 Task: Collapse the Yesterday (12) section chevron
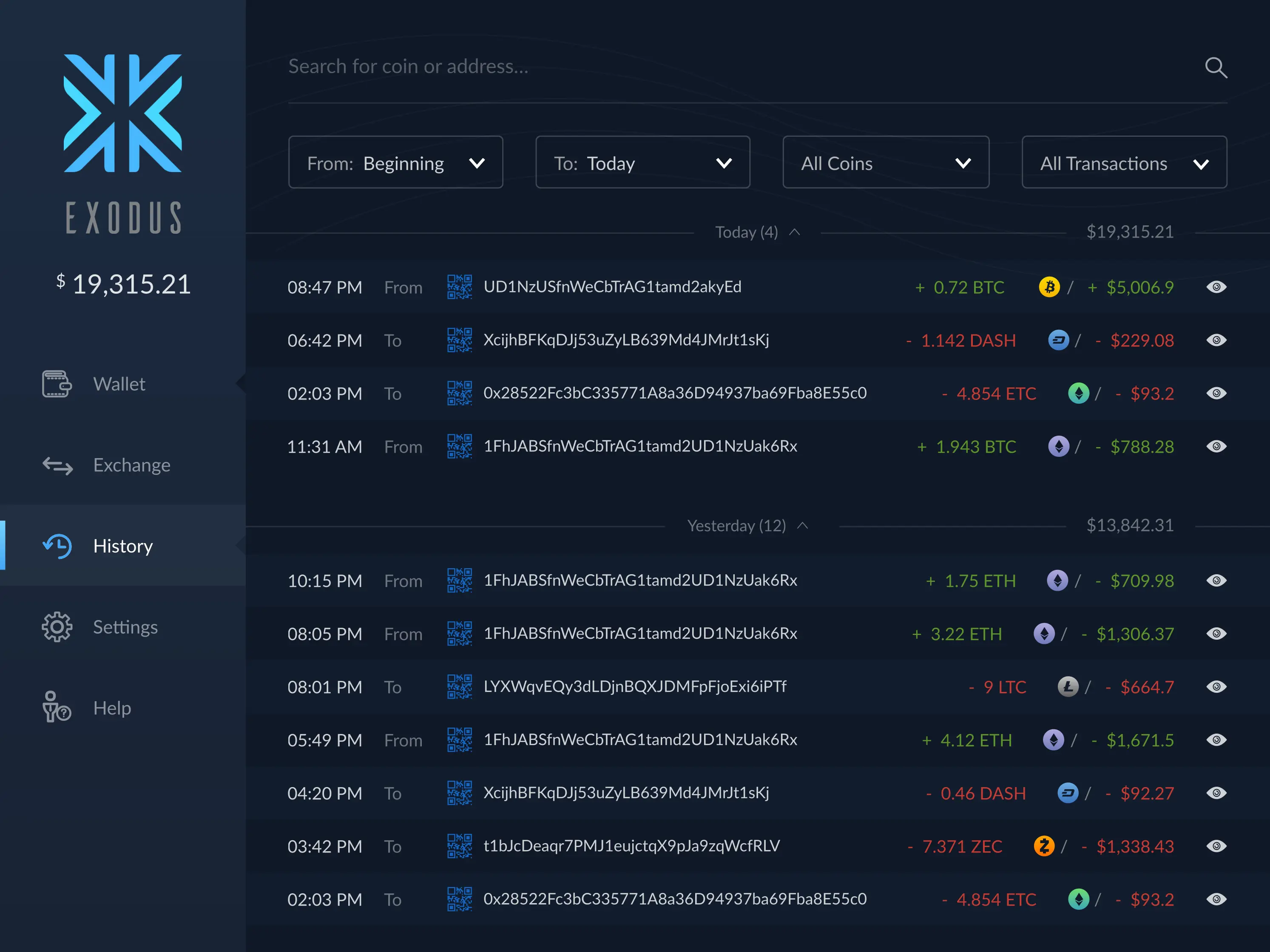click(x=803, y=525)
